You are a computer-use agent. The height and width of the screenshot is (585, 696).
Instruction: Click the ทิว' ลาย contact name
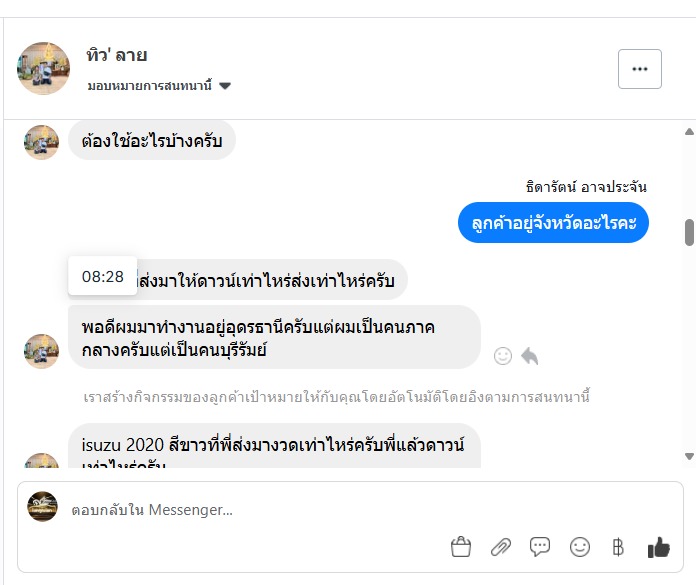[x=117, y=55]
